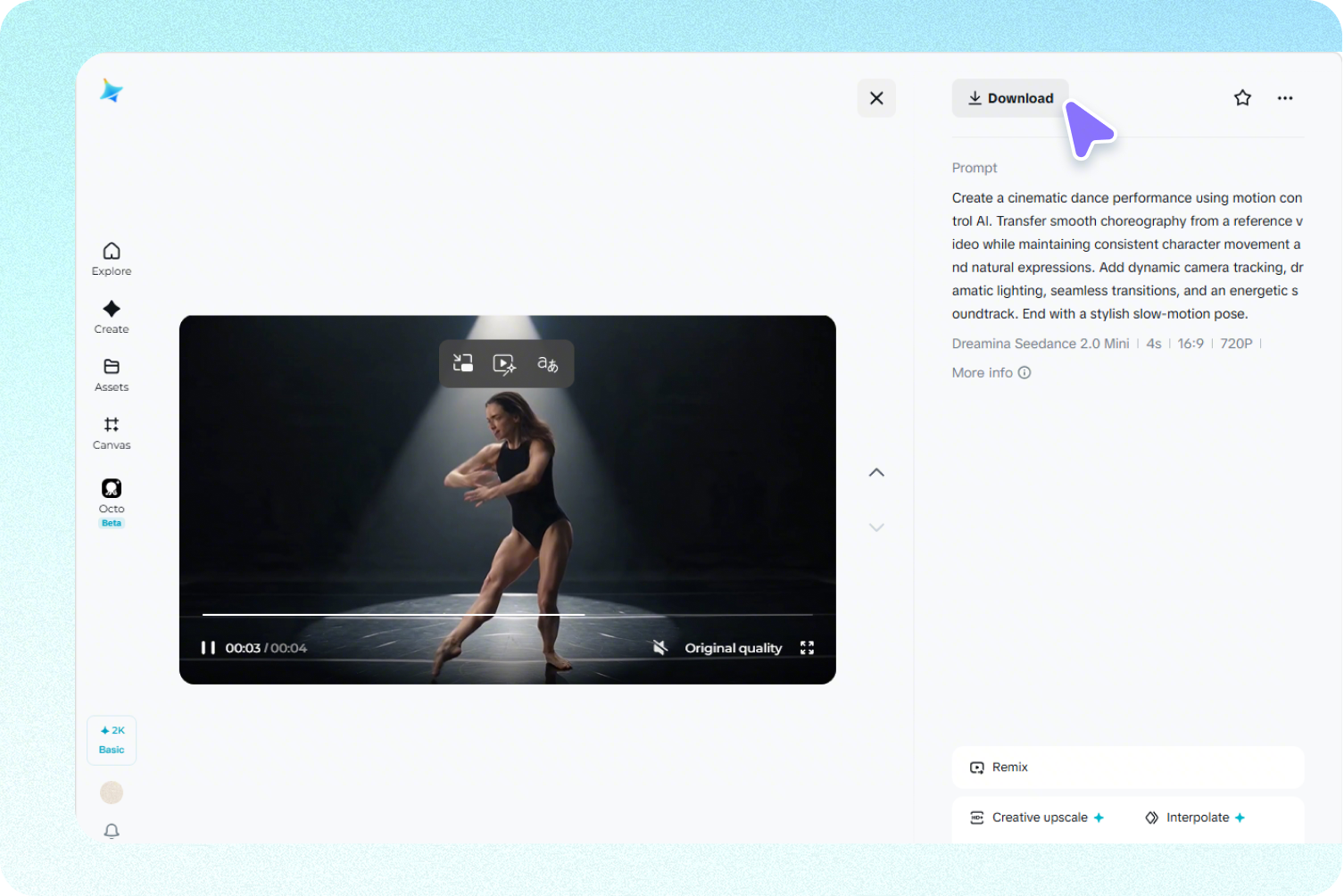Click the Dreamina logo icon
Image resolution: width=1344 pixels, height=896 pixels.
click(x=112, y=91)
